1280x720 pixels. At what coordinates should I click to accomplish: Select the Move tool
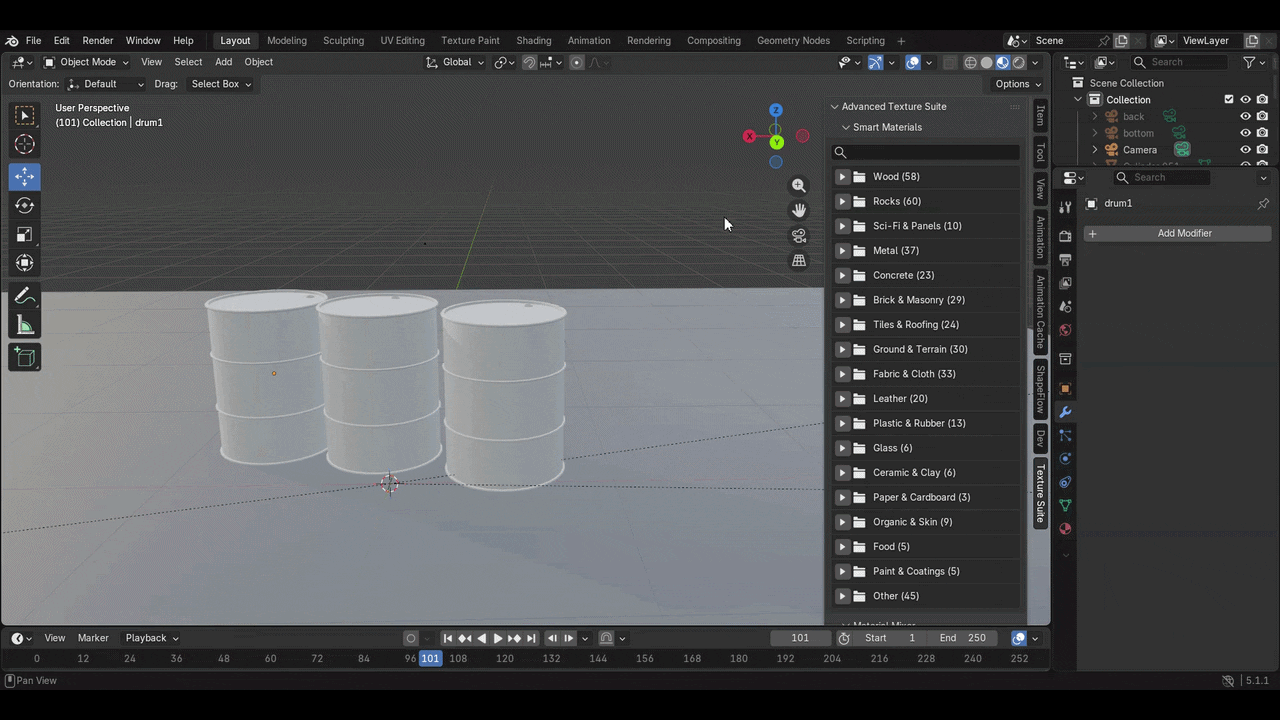[25, 177]
